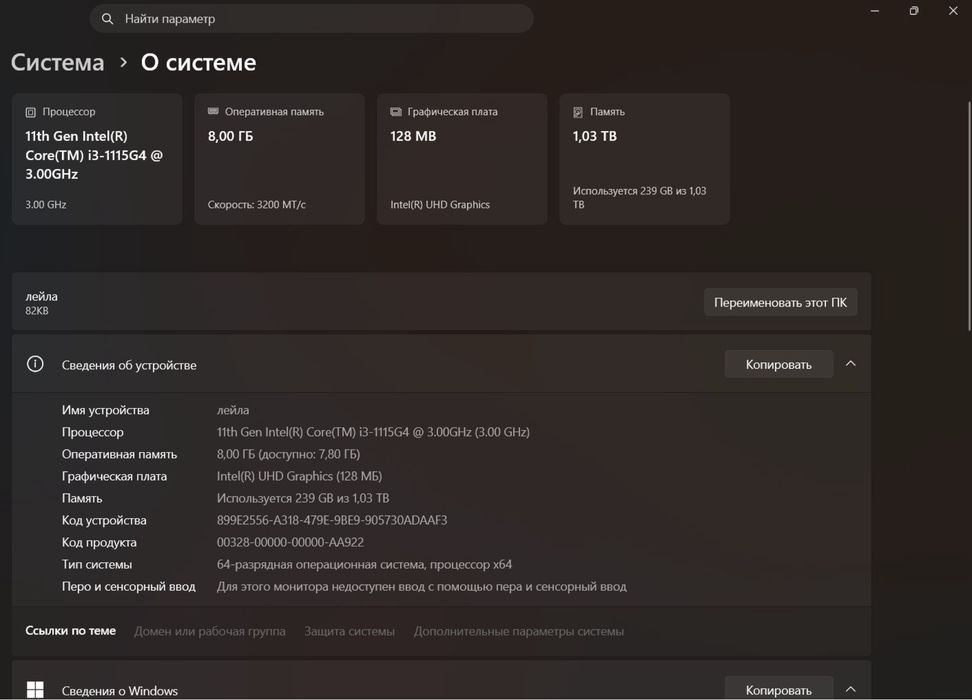
Task: Close the Settings window
Action: [953, 11]
